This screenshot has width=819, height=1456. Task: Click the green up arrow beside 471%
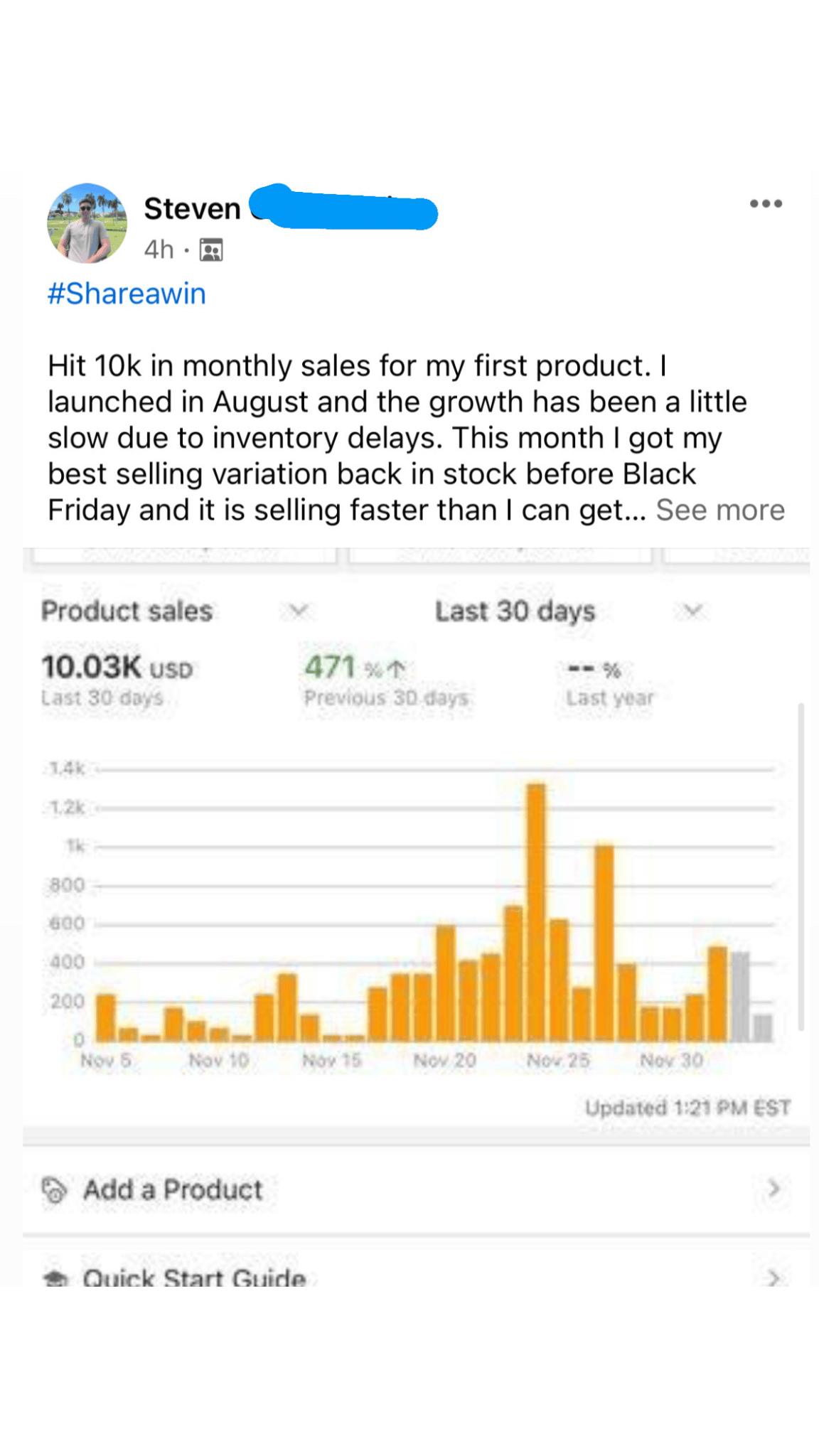[397, 668]
